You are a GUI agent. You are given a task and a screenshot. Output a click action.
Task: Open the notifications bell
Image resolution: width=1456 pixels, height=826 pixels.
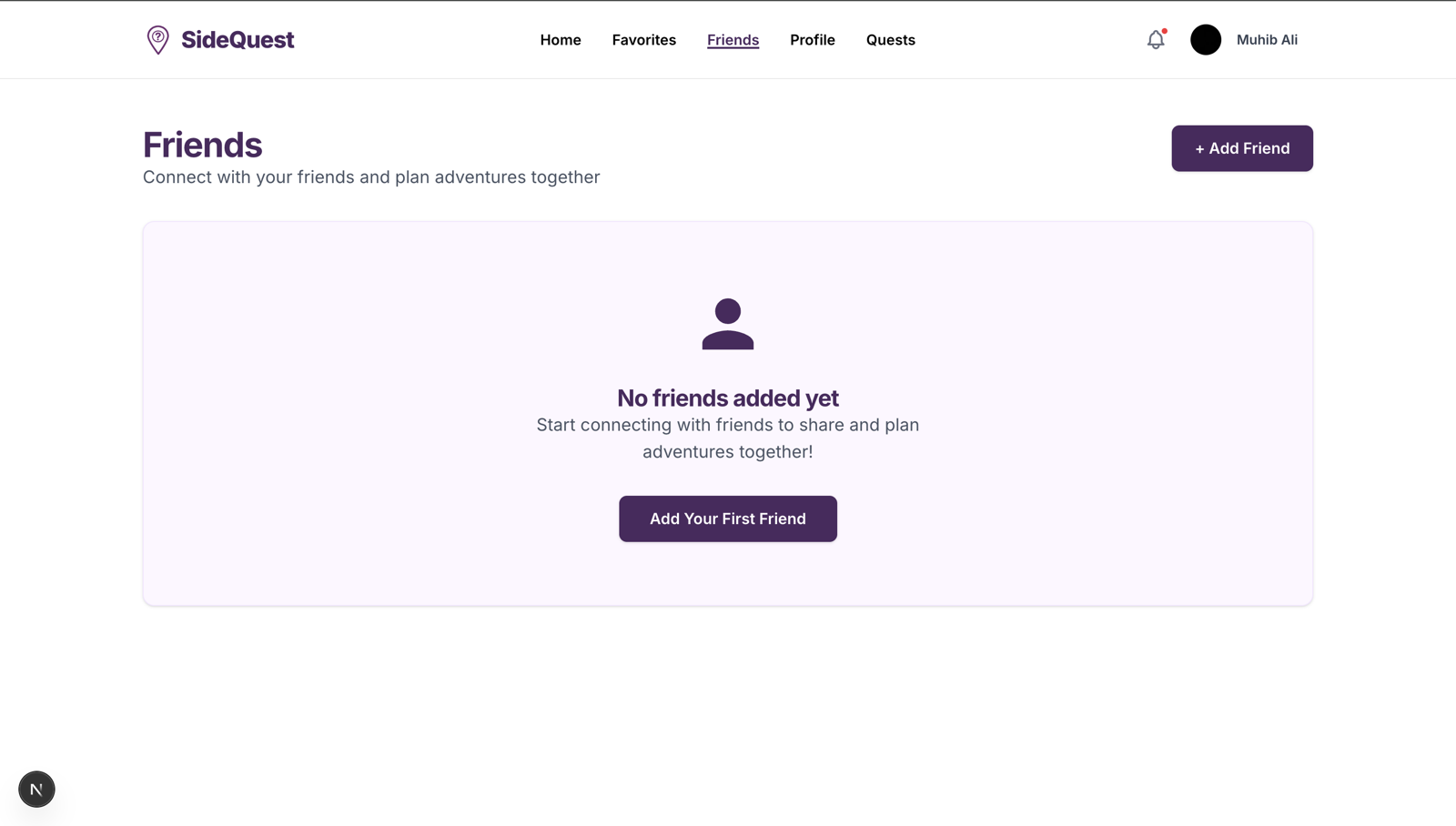(1156, 40)
